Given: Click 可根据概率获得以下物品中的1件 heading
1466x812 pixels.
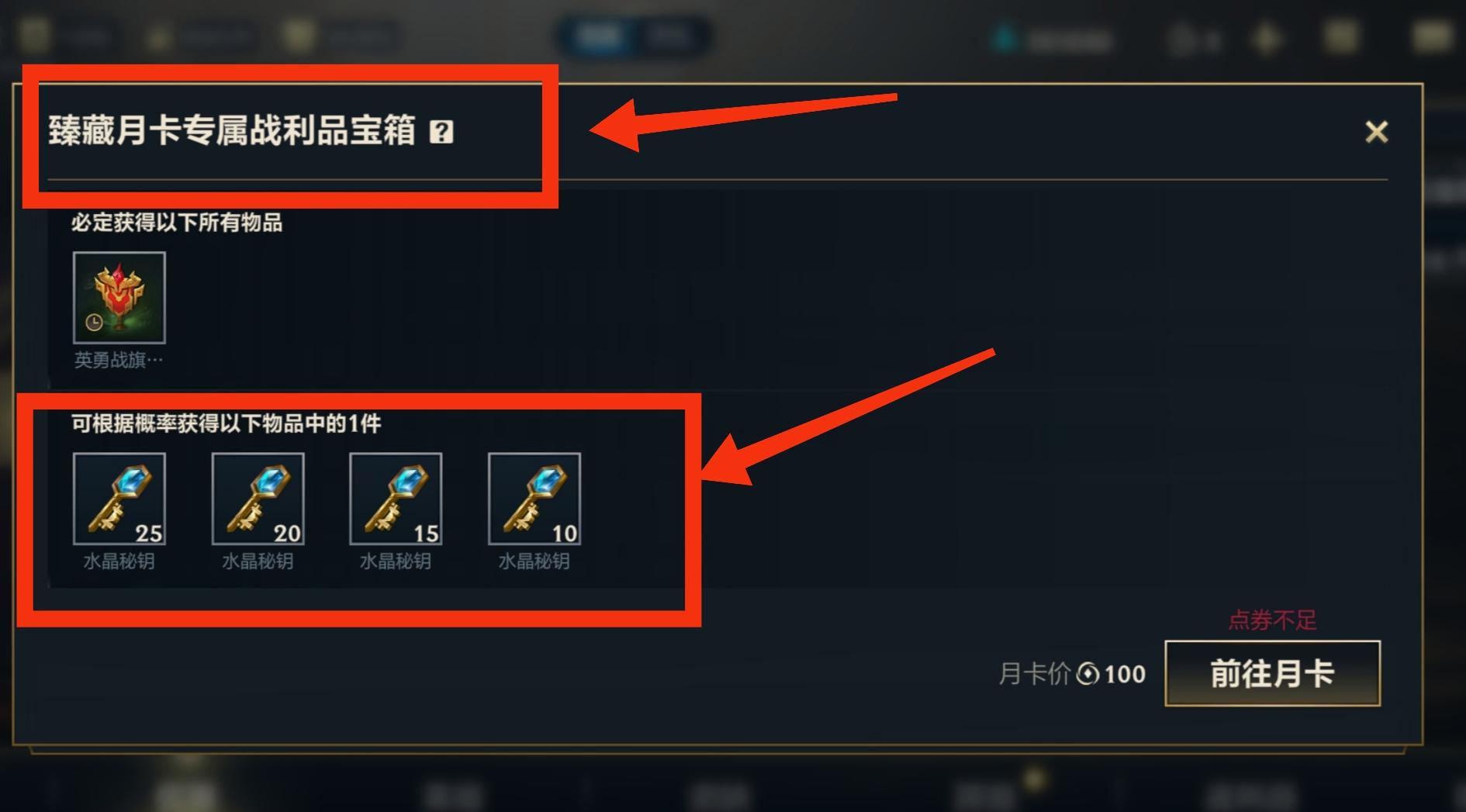Looking at the screenshot, I should 226,423.
